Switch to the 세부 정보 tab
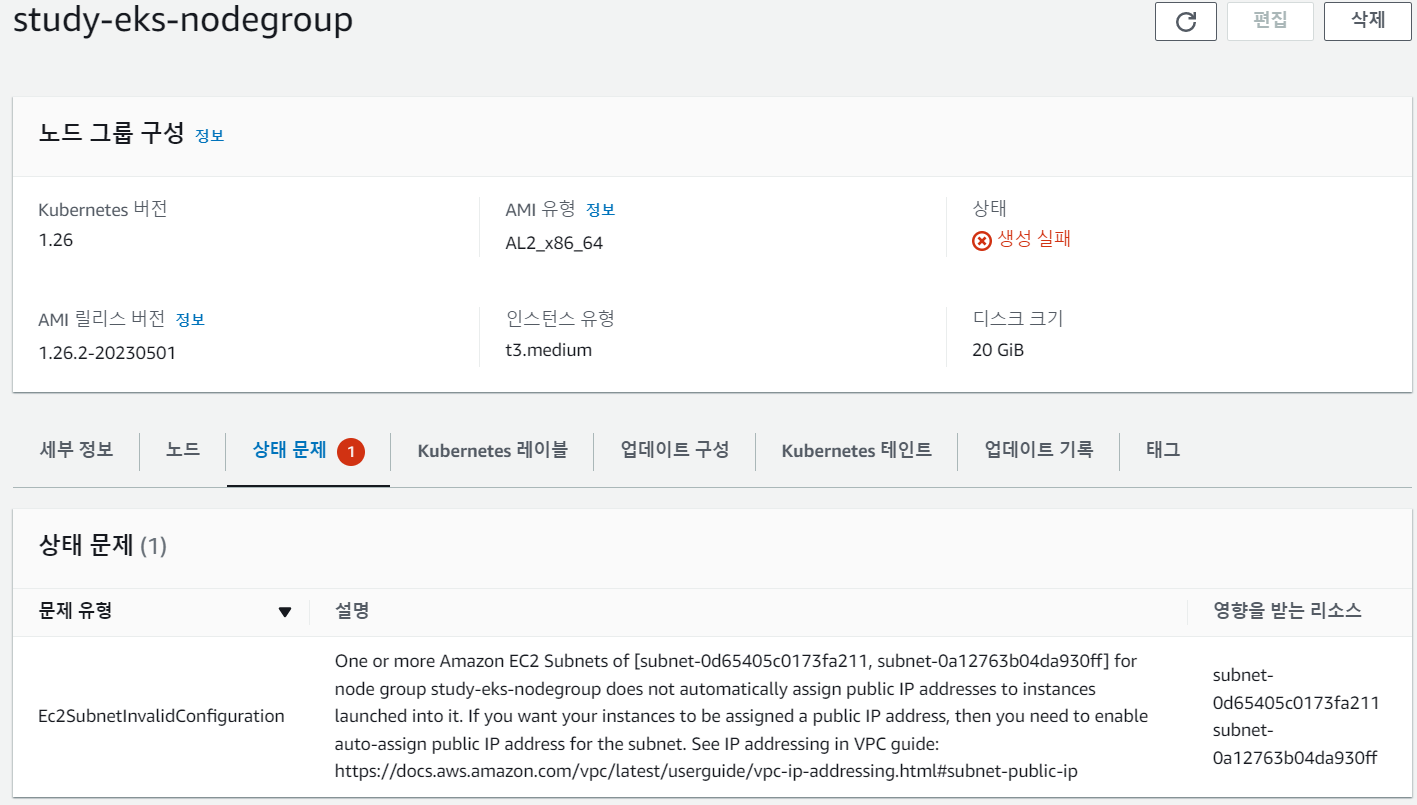Viewport: 1417px width, 805px height. point(76,450)
